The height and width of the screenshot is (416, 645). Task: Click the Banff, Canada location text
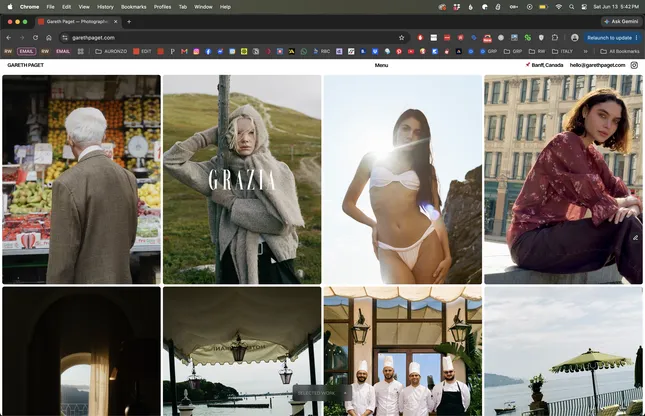point(547,65)
